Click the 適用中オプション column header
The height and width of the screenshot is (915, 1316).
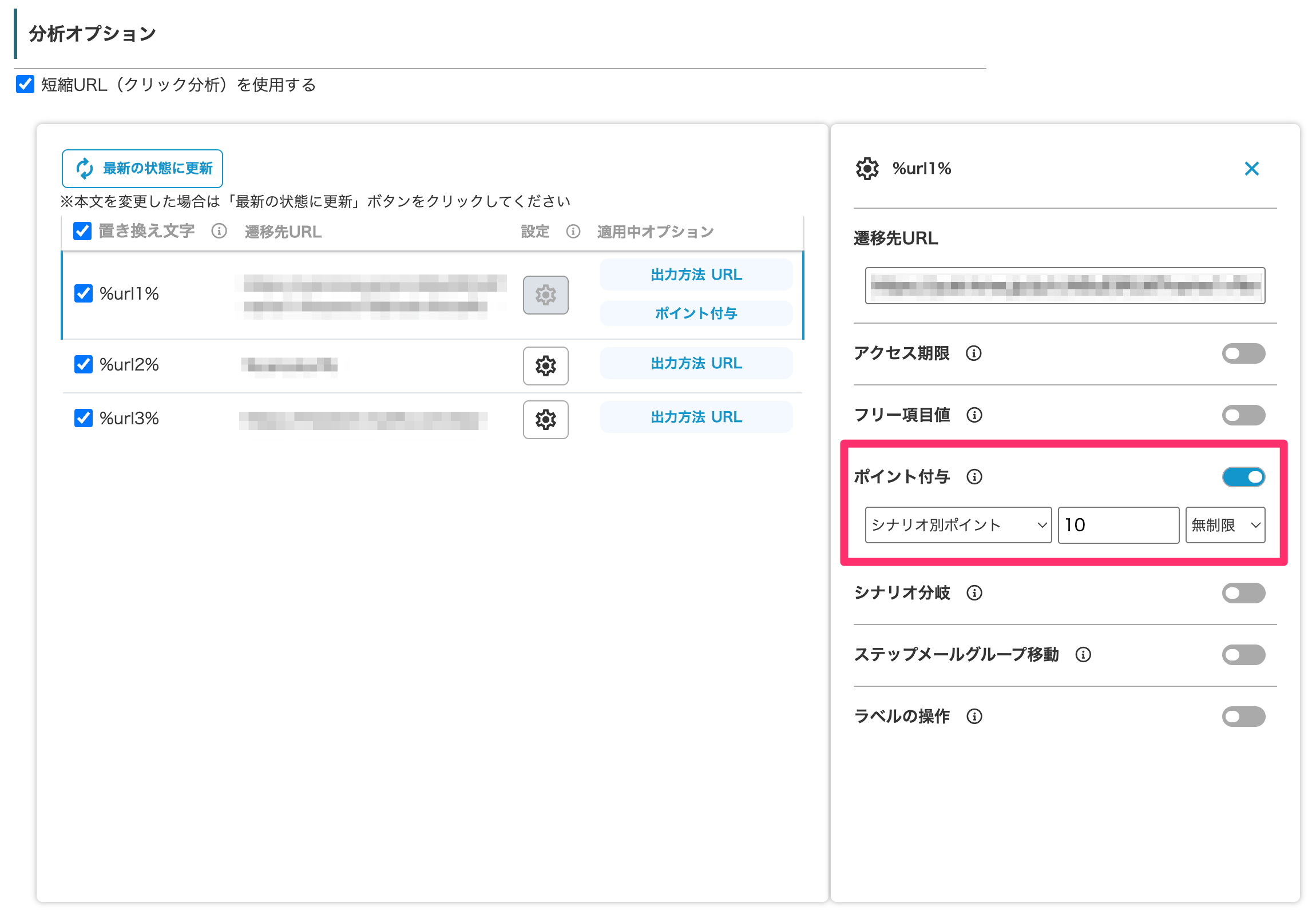tap(655, 232)
